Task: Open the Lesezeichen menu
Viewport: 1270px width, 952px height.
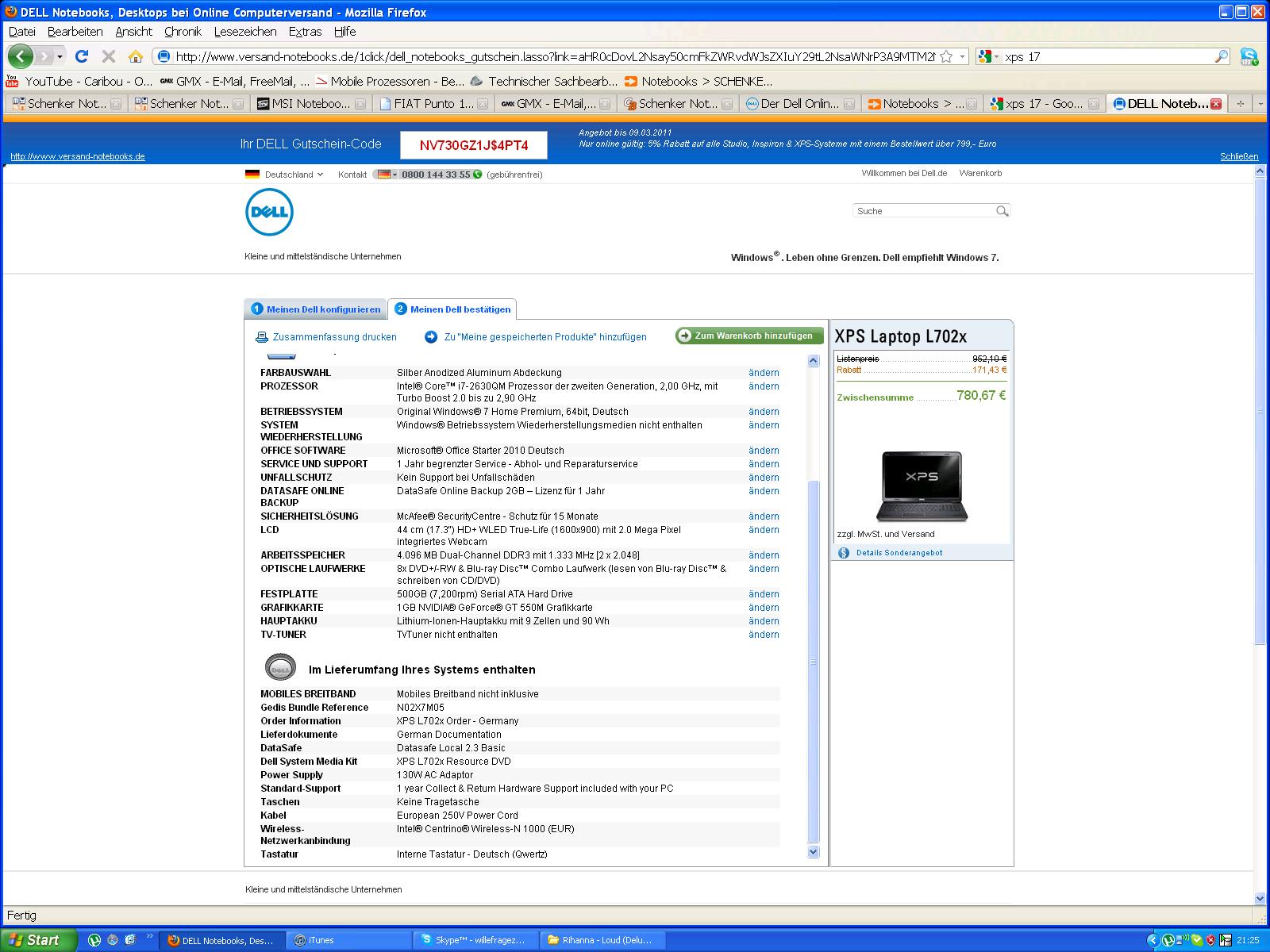Action: [x=245, y=32]
